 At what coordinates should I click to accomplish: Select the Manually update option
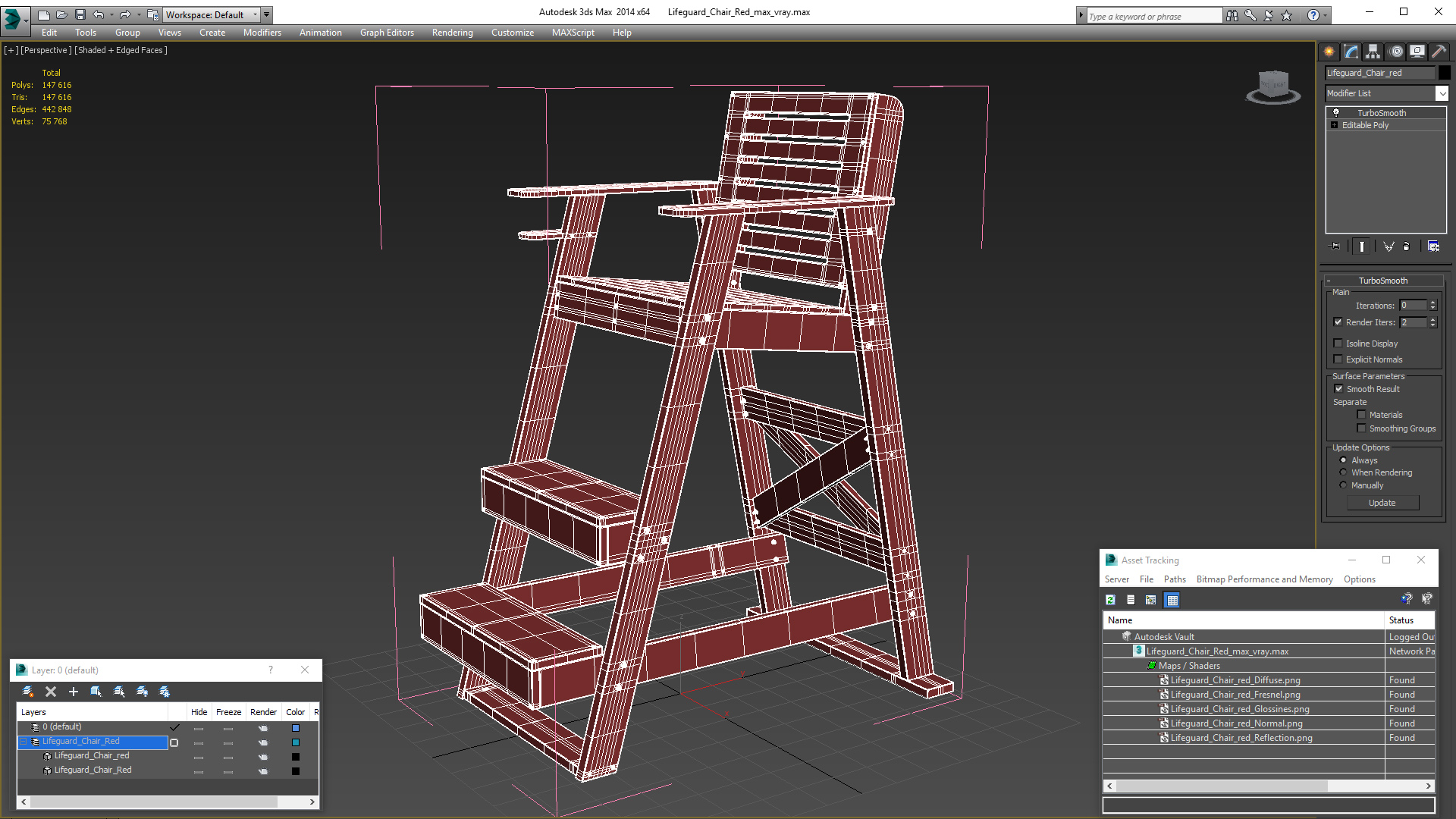(x=1343, y=485)
